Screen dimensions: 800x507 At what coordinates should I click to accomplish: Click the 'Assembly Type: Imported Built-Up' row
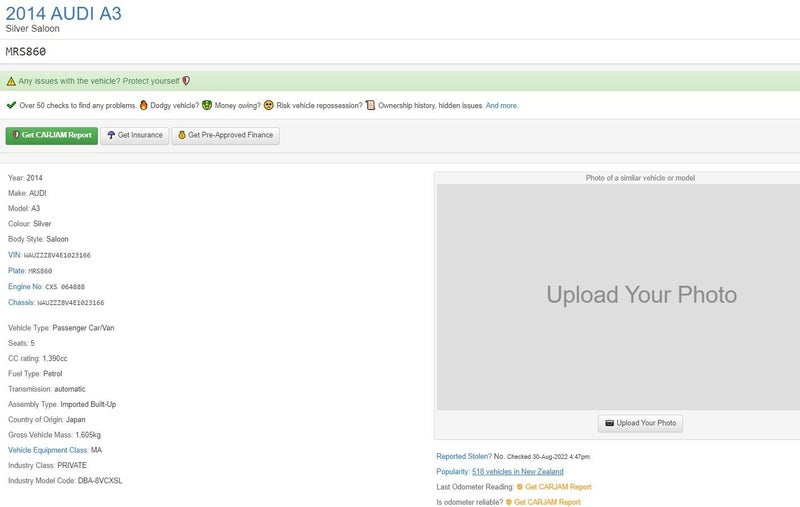[x=62, y=404]
